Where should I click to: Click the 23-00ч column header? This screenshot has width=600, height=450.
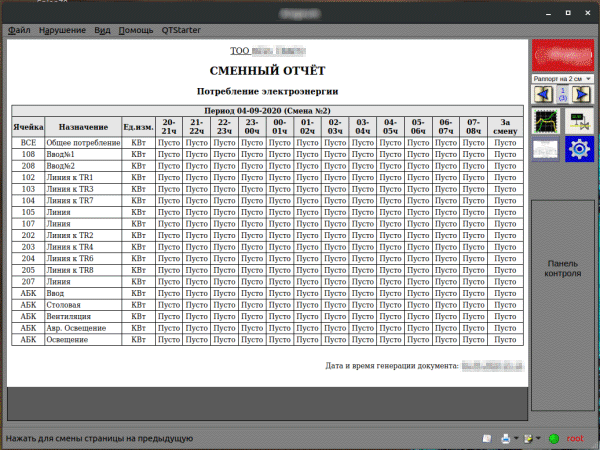252,127
